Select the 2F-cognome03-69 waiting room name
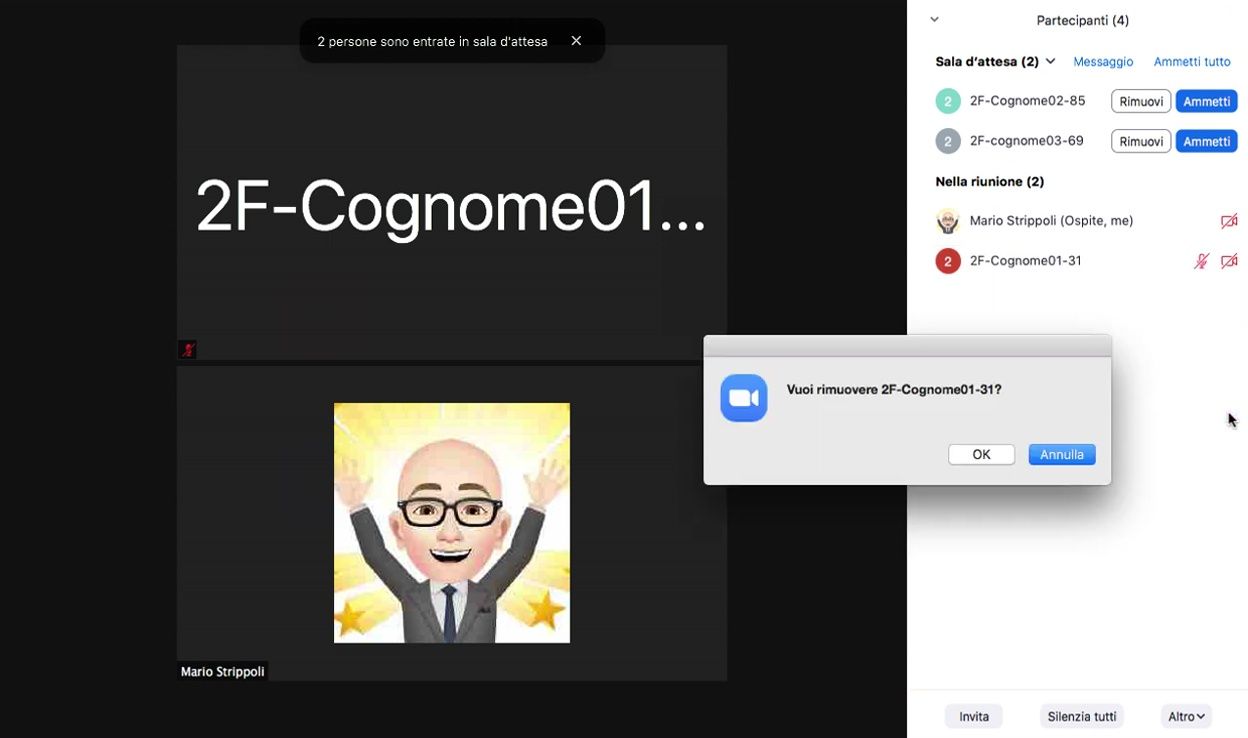Image resolution: width=1248 pixels, height=738 pixels. pyautogui.click(x=1026, y=141)
